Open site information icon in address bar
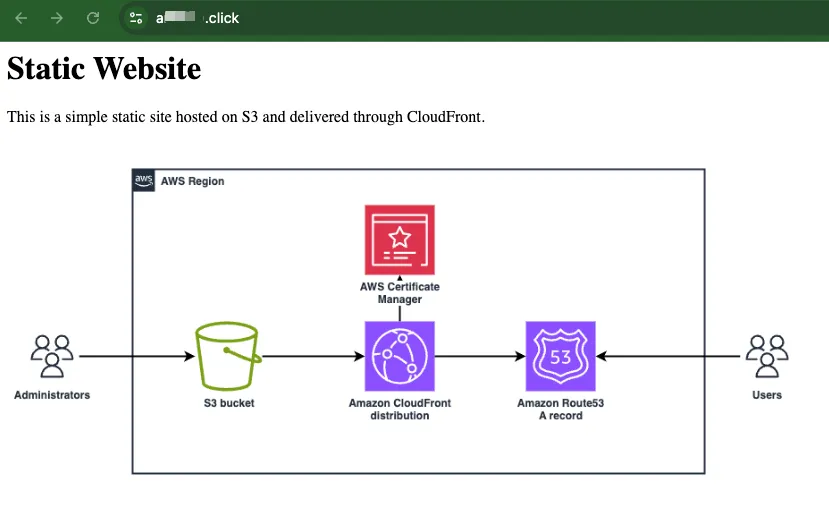This screenshot has height=522, width=829. pos(136,19)
